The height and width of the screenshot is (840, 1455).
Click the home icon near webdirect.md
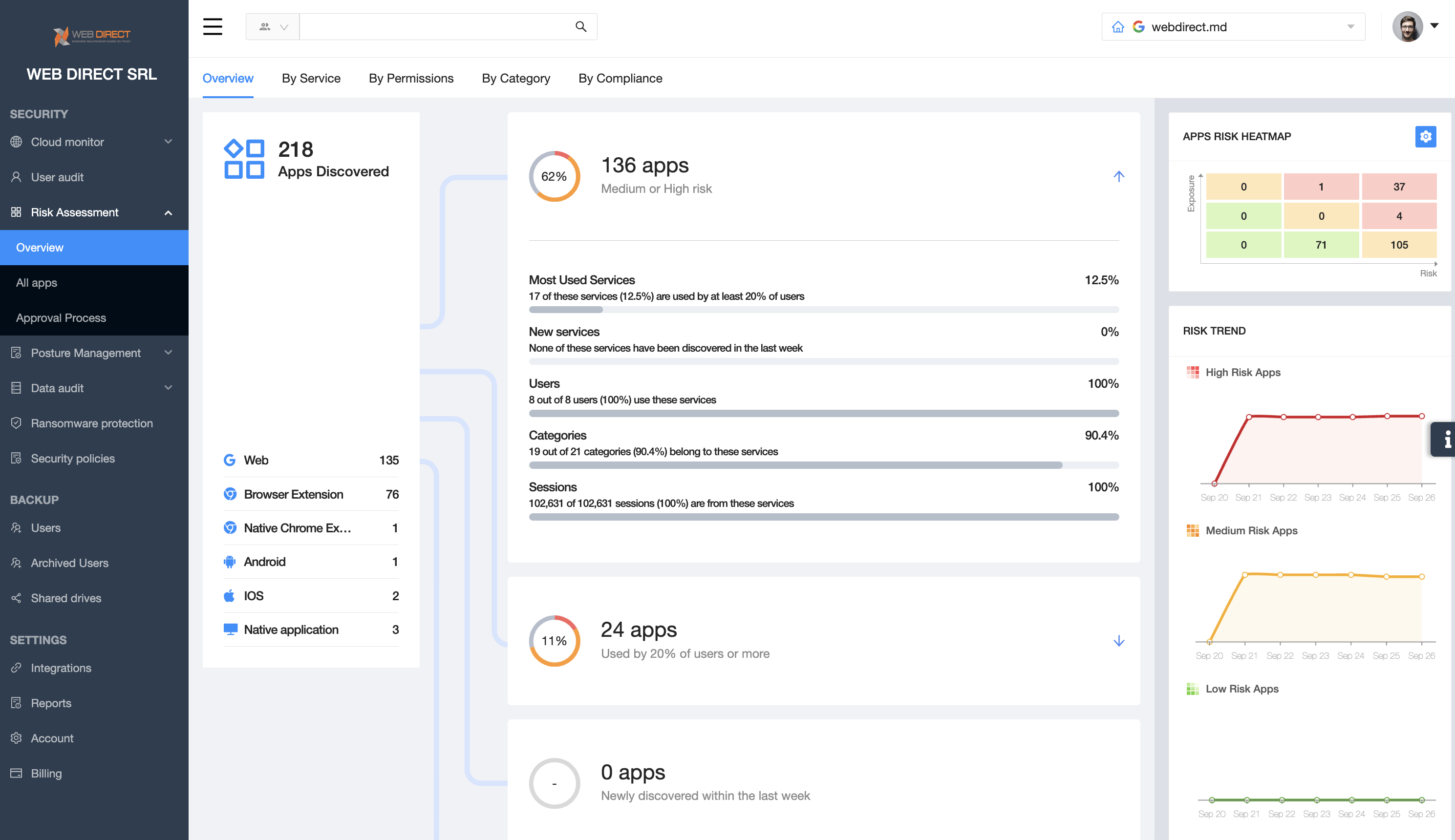1118,27
